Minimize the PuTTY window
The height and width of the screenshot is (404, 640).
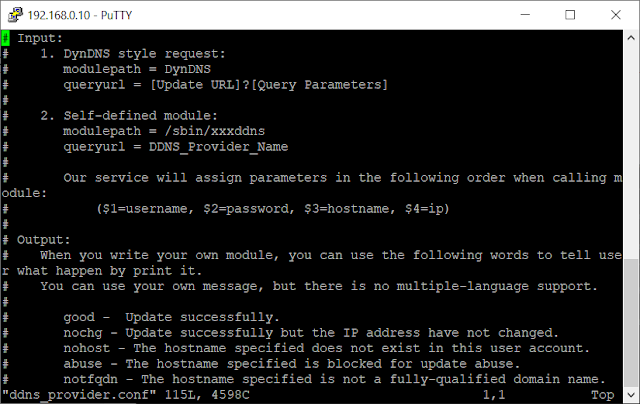click(x=525, y=15)
